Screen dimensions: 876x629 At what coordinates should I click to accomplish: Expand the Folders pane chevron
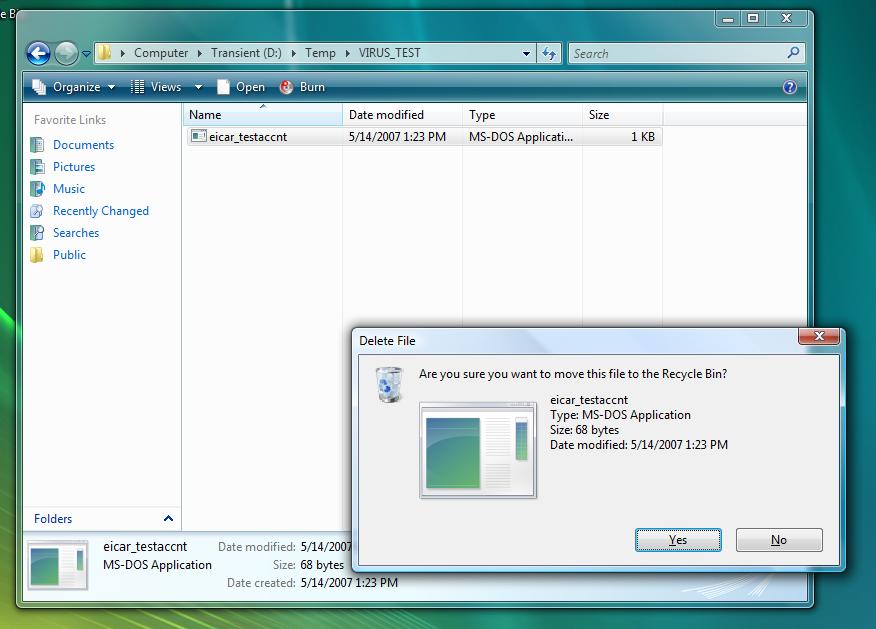point(168,519)
